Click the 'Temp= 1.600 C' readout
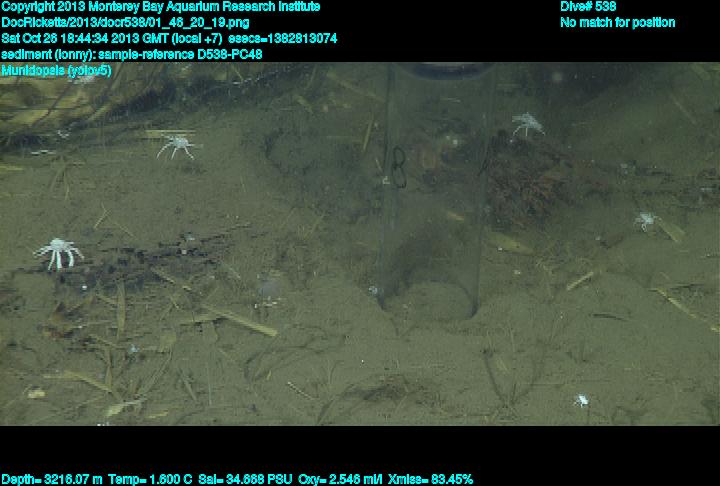This screenshot has height=486, width=720. pyautogui.click(x=150, y=480)
